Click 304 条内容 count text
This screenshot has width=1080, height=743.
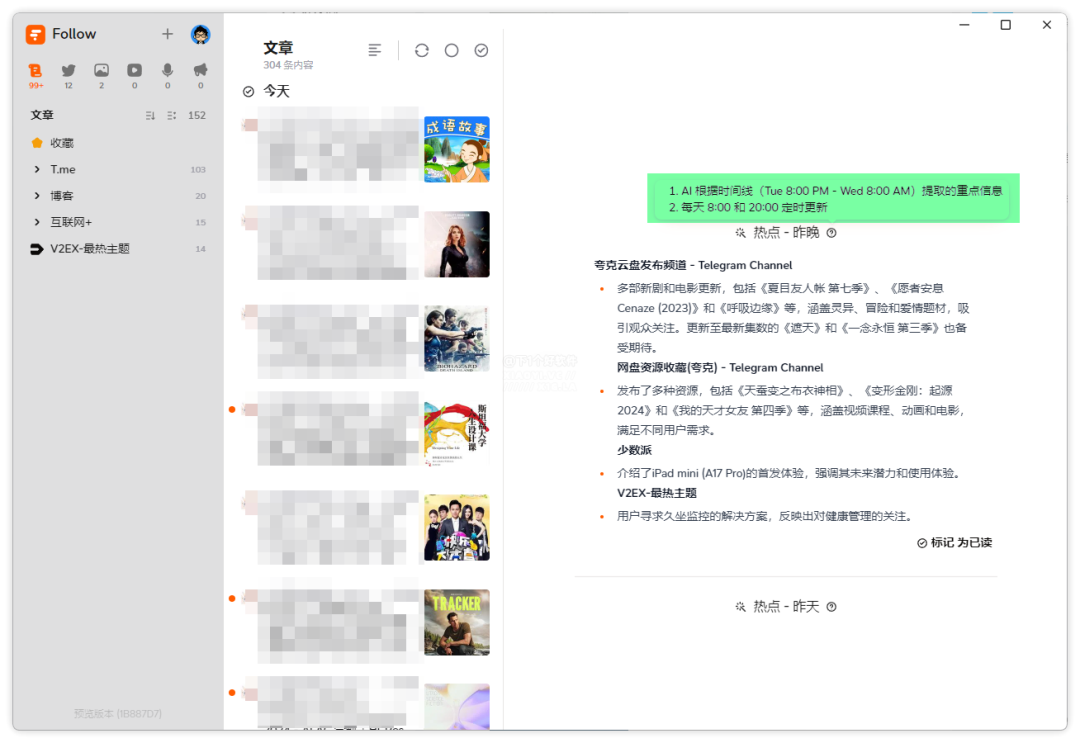point(288,65)
